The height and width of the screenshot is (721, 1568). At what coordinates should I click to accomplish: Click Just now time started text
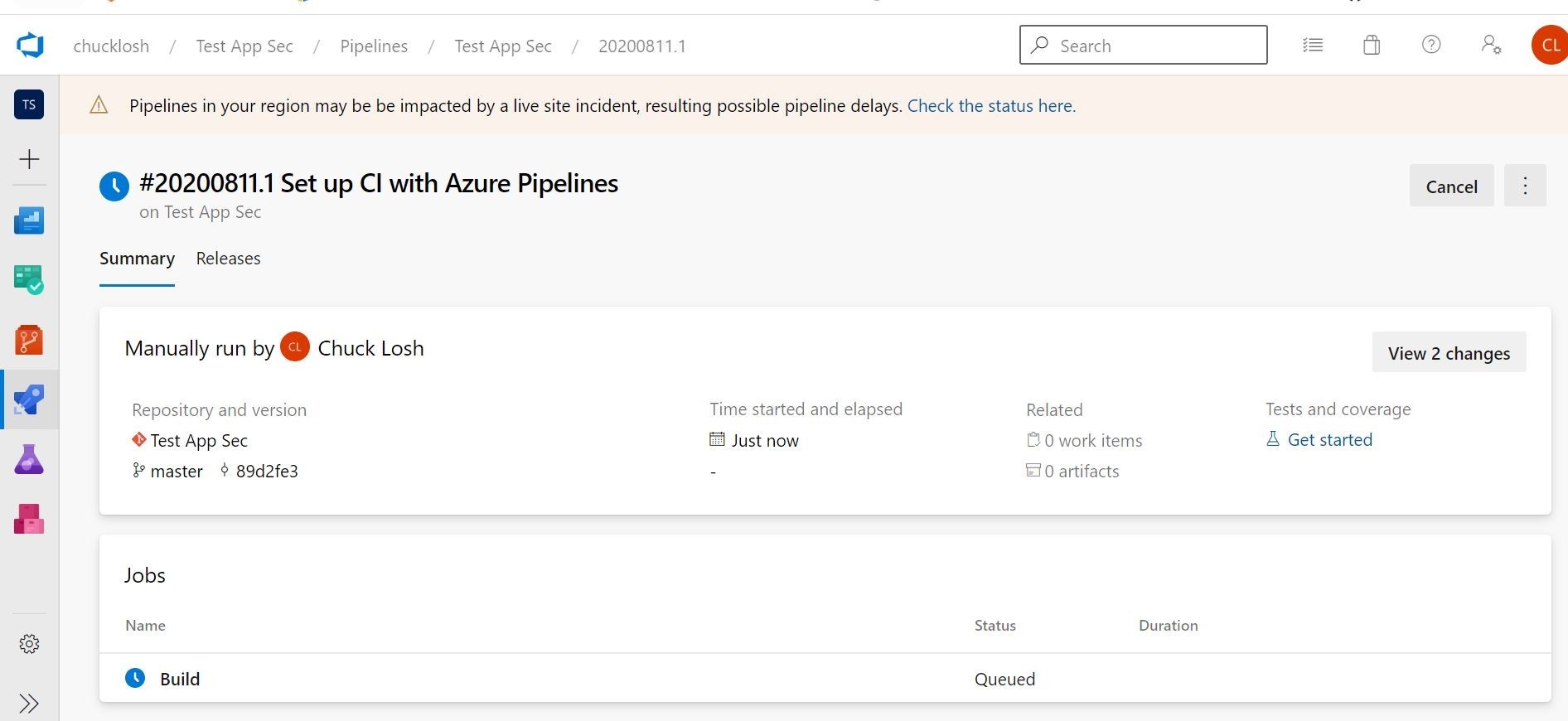[765, 440]
